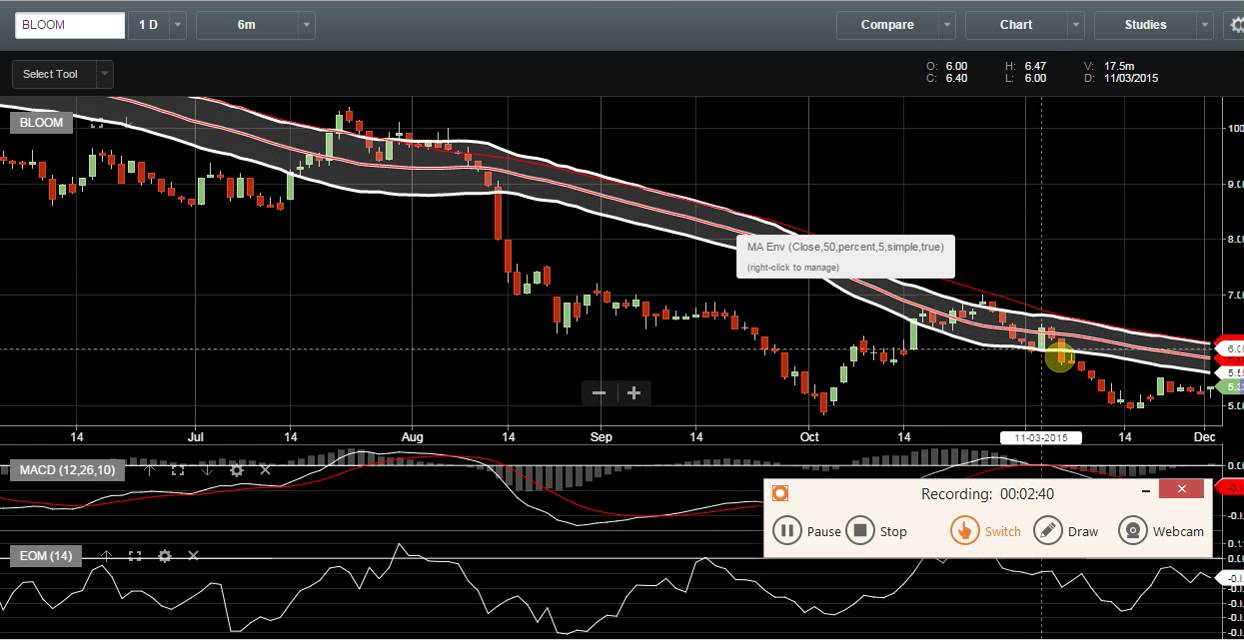Screen dimensions: 1244x640
Task: Zoom out the chart with minus button
Action: 599,393
